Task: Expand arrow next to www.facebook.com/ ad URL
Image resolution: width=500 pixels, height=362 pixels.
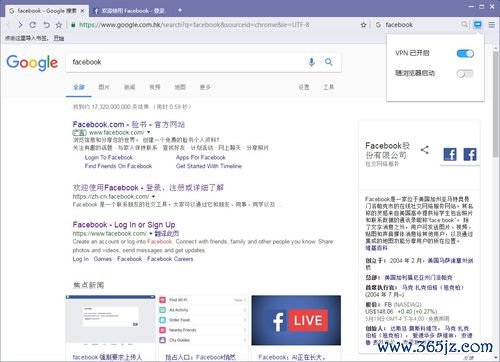Action: point(149,133)
